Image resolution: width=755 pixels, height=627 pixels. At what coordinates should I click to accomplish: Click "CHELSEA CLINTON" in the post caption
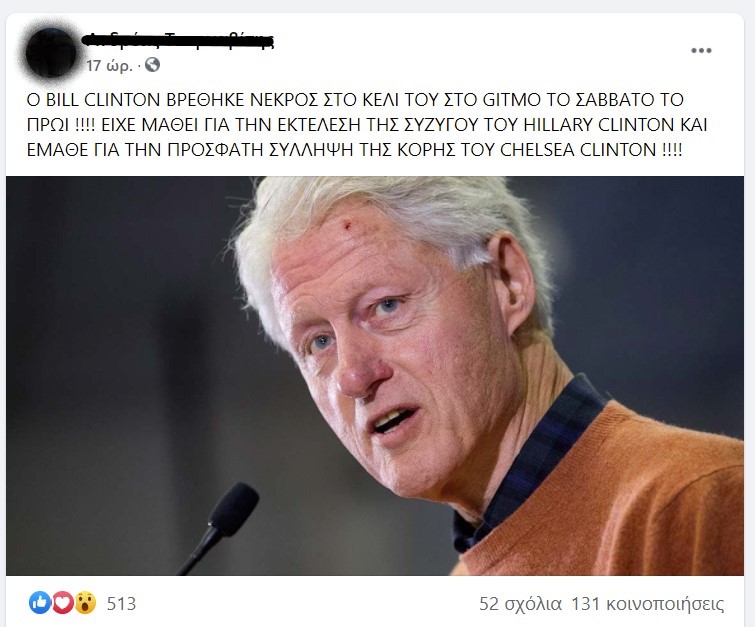pos(578,150)
